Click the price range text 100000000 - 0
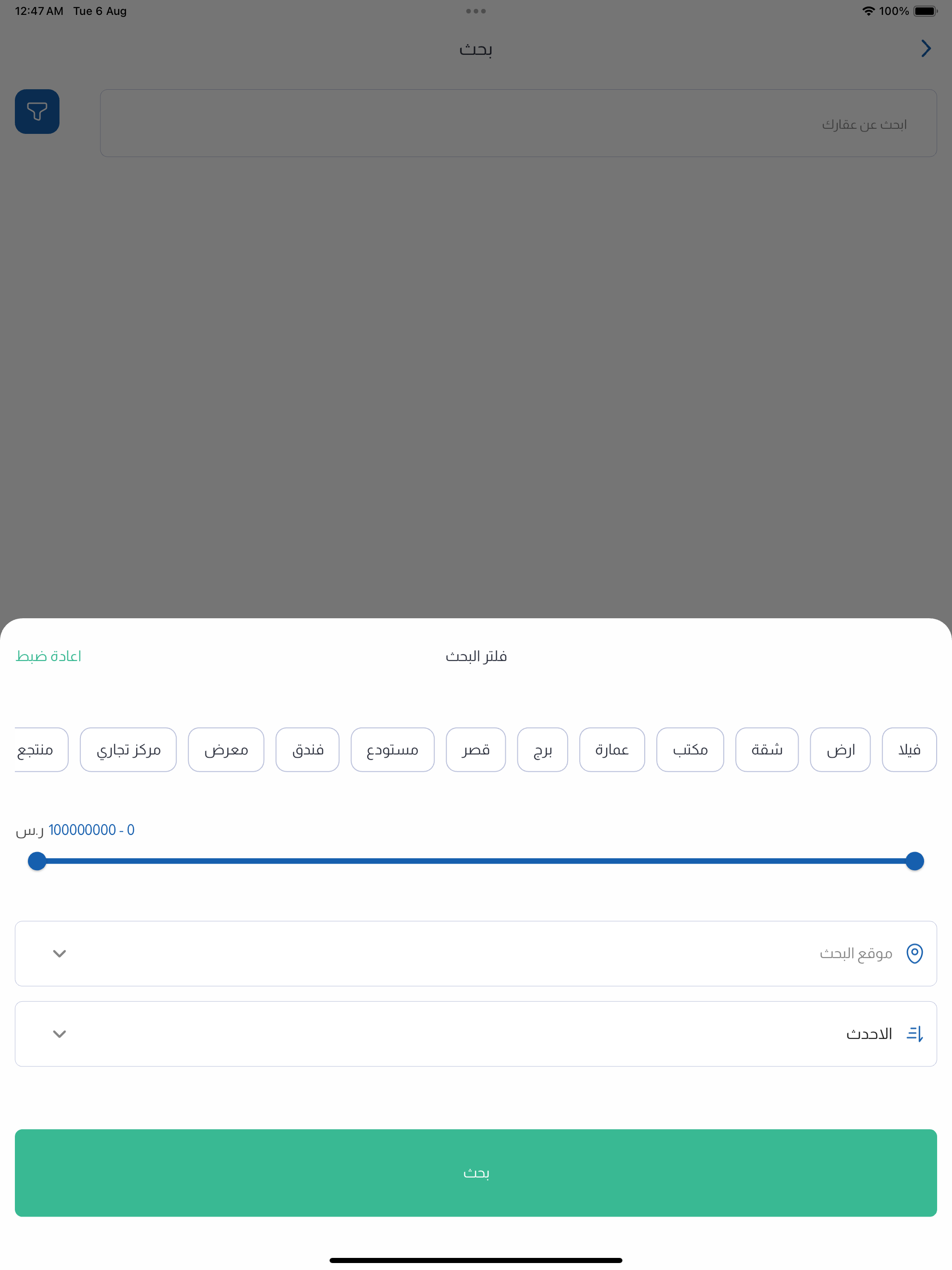This screenshot has width=952, height=1270. [91, 830]
